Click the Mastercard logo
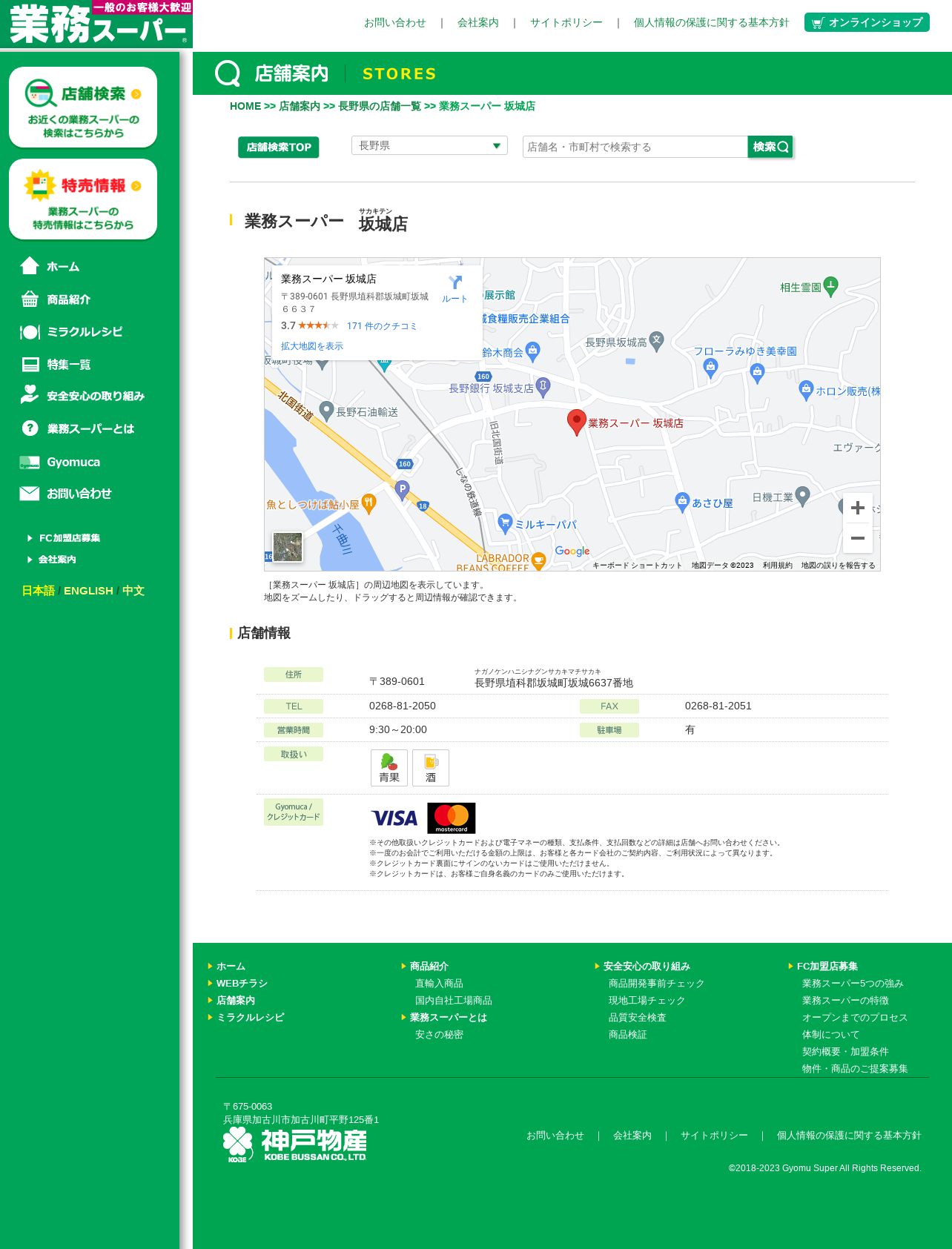Image resolution: width=952 pixels, height=1249 pixels. [452, 818]
